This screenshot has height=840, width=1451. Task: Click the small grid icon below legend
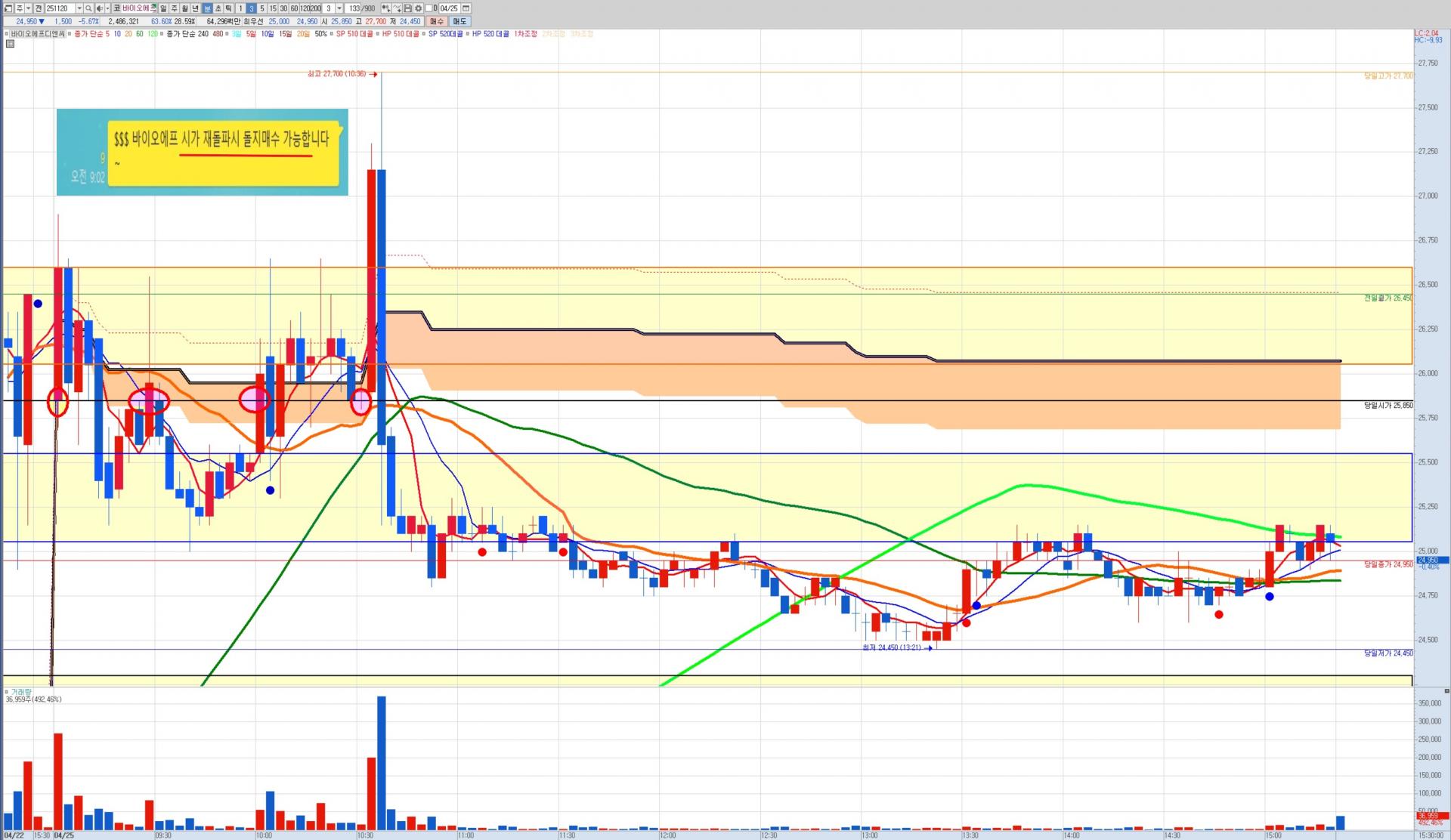[x=10, y=44]
